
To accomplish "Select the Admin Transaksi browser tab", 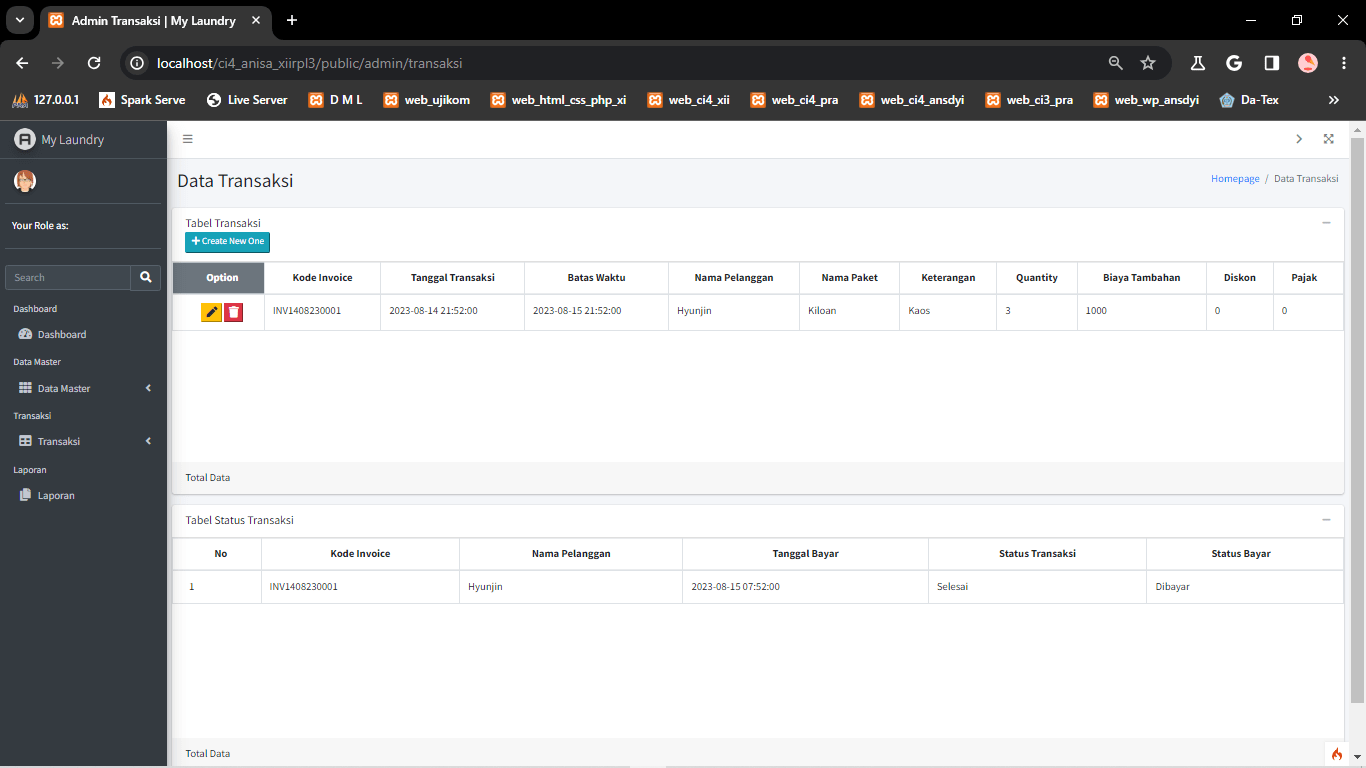I will [157, 21].
